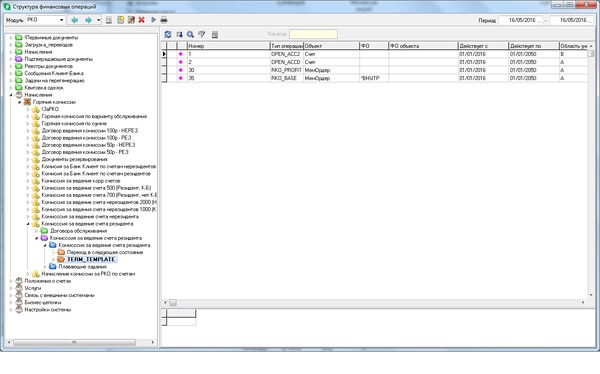Click orange folder icon of TERM_TEMPLATE
The height and width of the screenshot is (374, 600).
pyautogui.click(x=61, y=260)
